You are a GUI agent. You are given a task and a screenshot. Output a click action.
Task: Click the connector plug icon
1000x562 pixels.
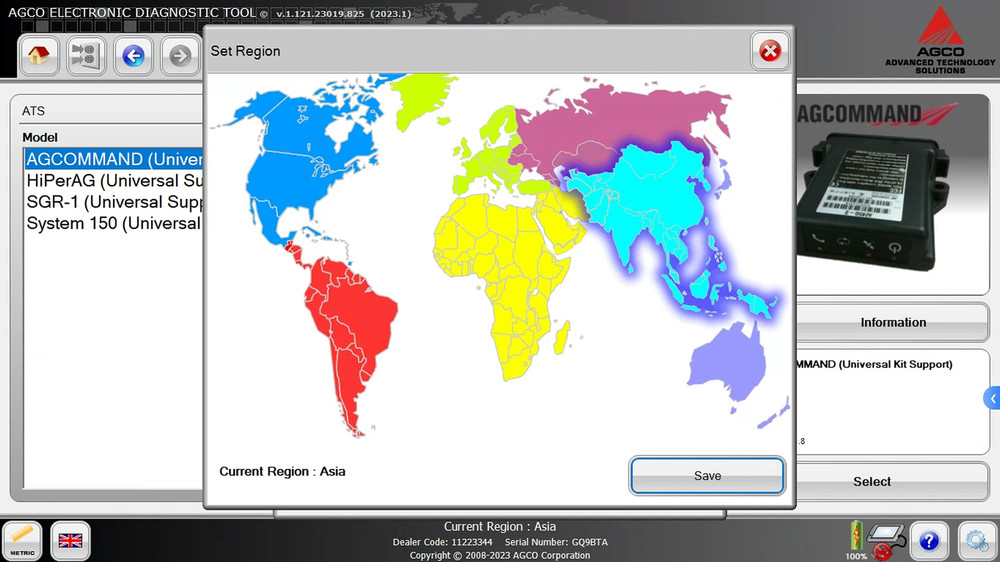click(87, 56)
